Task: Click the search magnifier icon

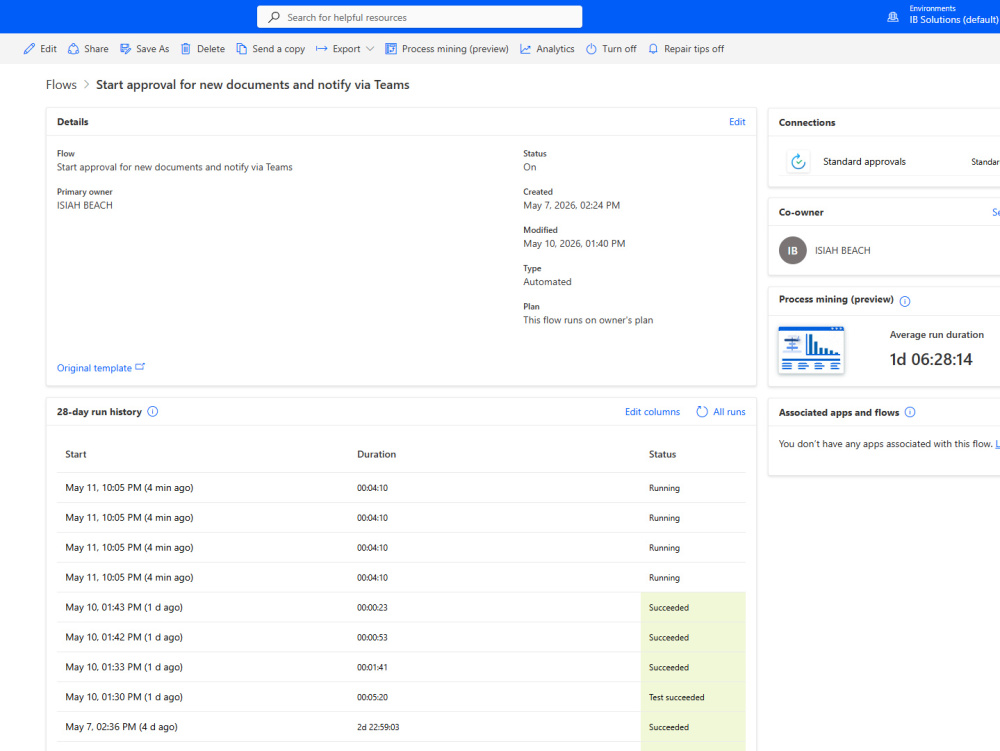Action: coord(274,17)
